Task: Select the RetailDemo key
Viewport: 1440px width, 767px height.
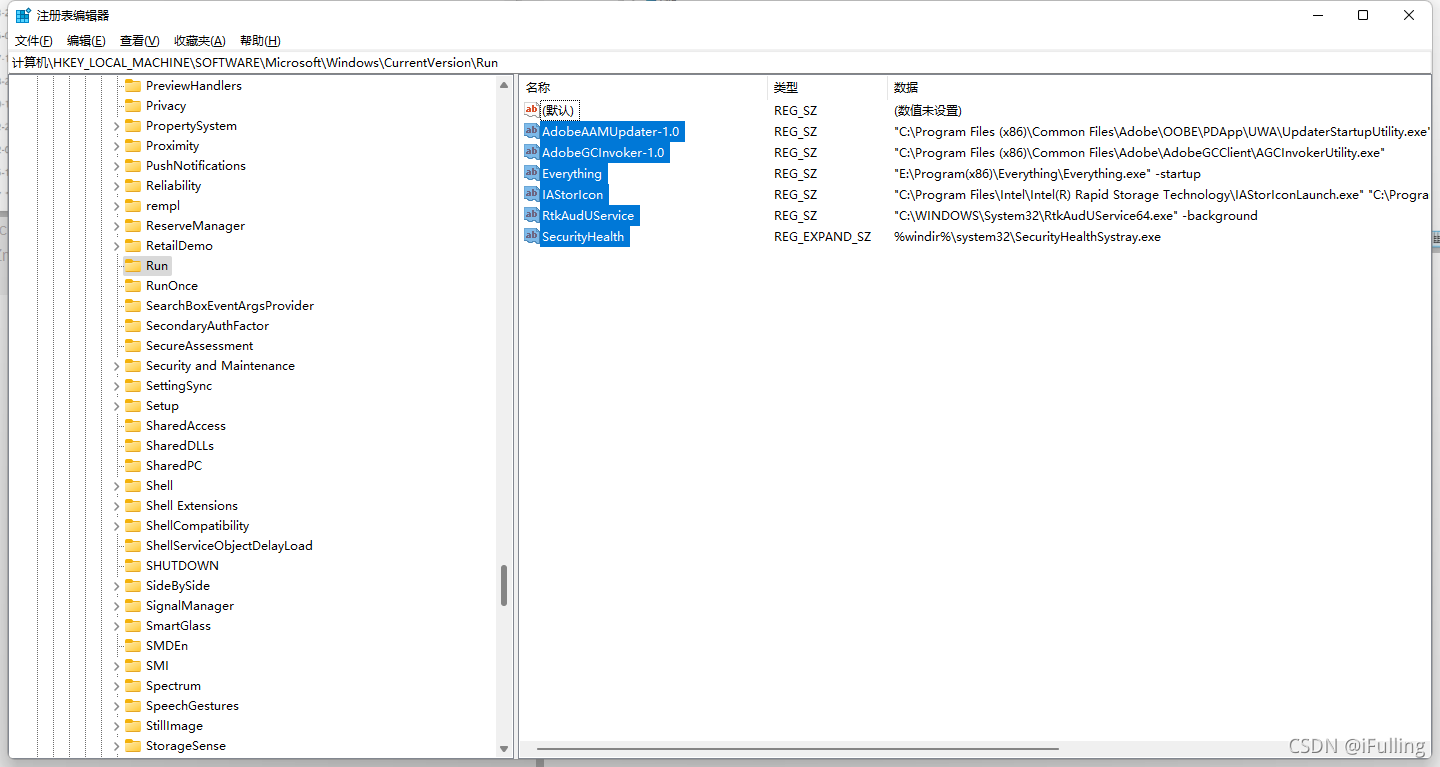Action: point(179,245)
